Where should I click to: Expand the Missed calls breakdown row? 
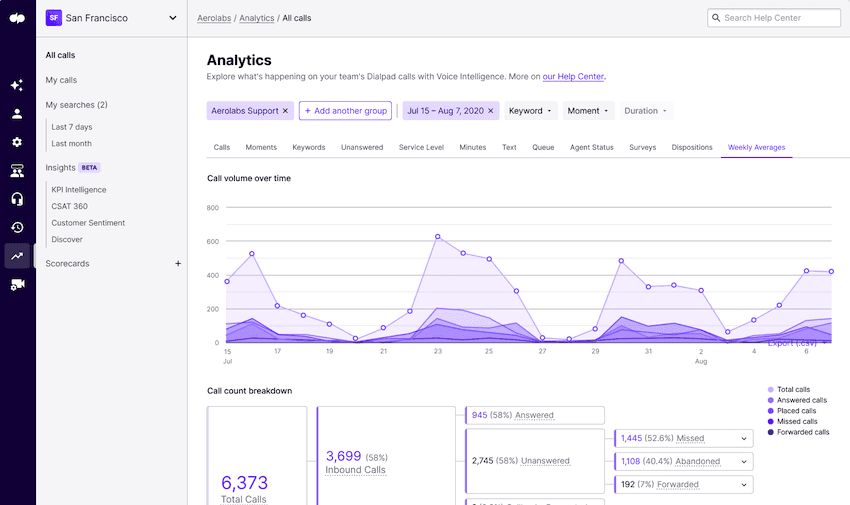pyautogui.click(x=743, y=438)
